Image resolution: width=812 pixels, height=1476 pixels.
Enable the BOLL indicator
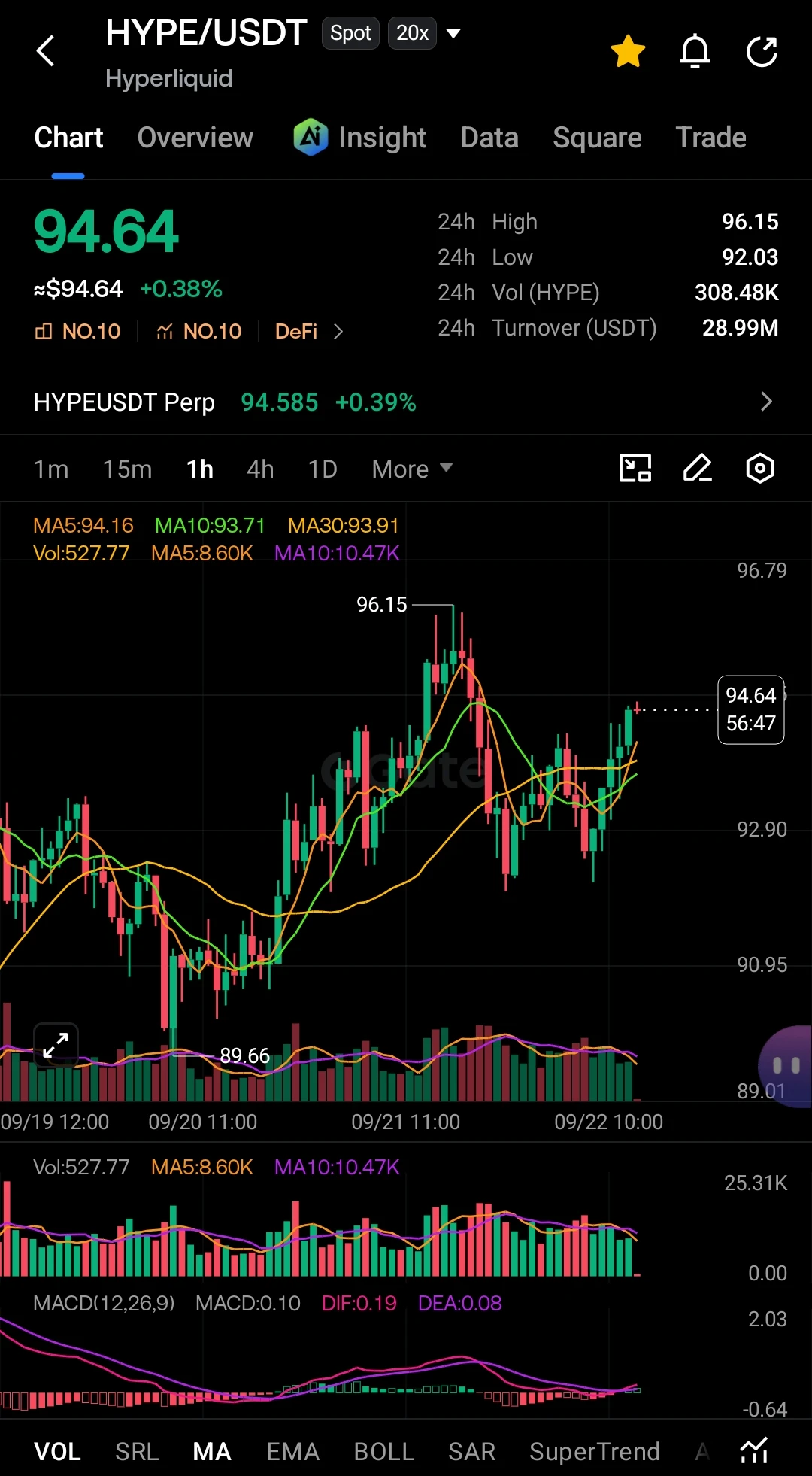pyautogui.click(x=384, y=1452)
